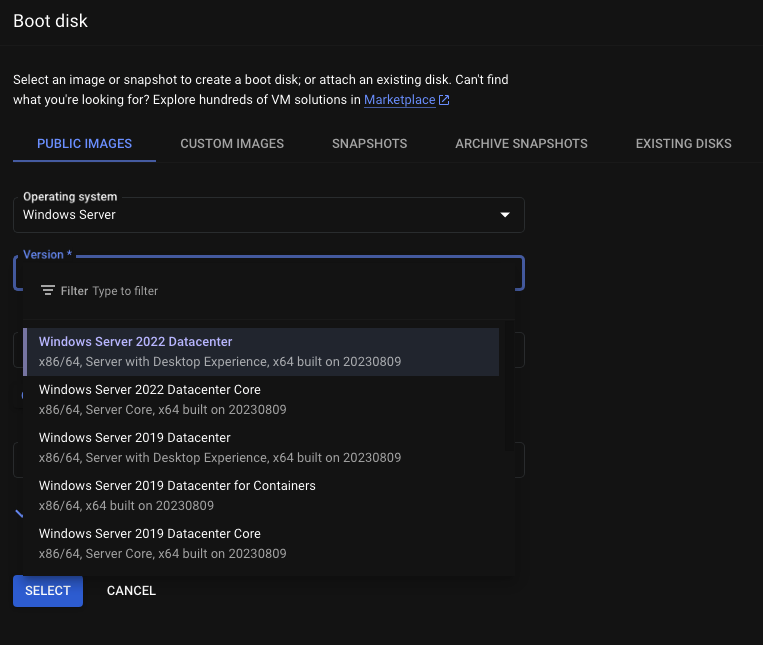Click the Cancel button
Image resolution: width=763 pixels, height=645 pixels.
tap(131, 591)
